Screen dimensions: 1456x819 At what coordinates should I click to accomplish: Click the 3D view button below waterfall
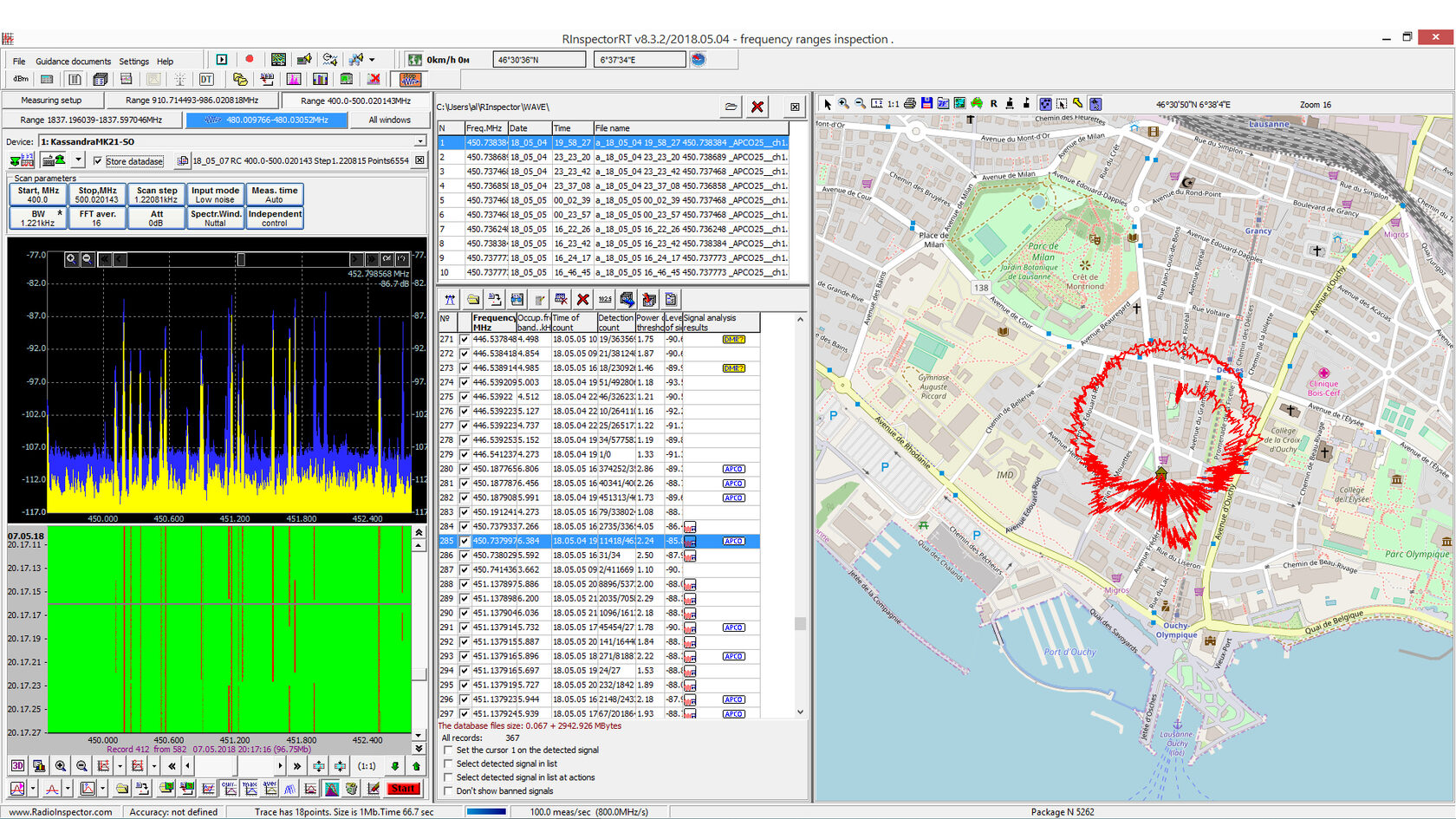tap(17, 766)
